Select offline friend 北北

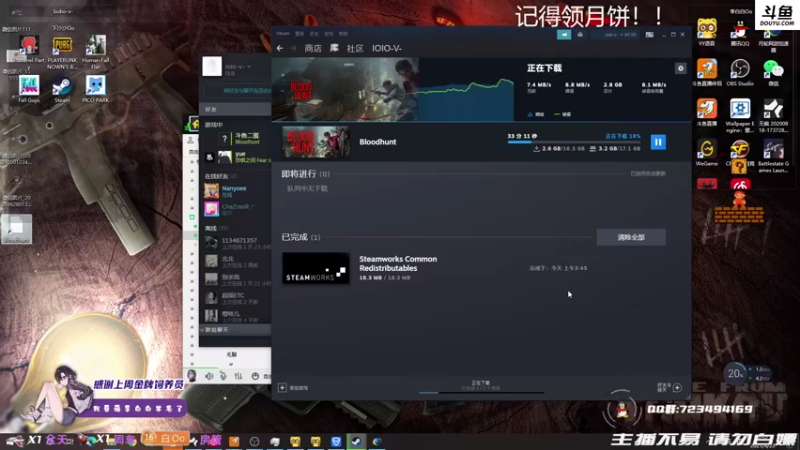(x=236, y=262)
